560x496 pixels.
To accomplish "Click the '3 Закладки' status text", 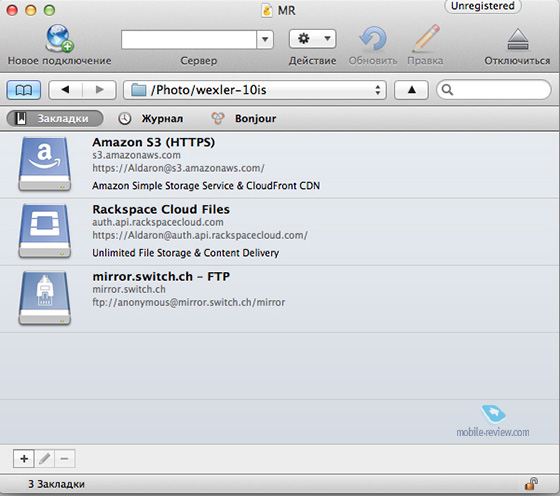I will 56,484.
